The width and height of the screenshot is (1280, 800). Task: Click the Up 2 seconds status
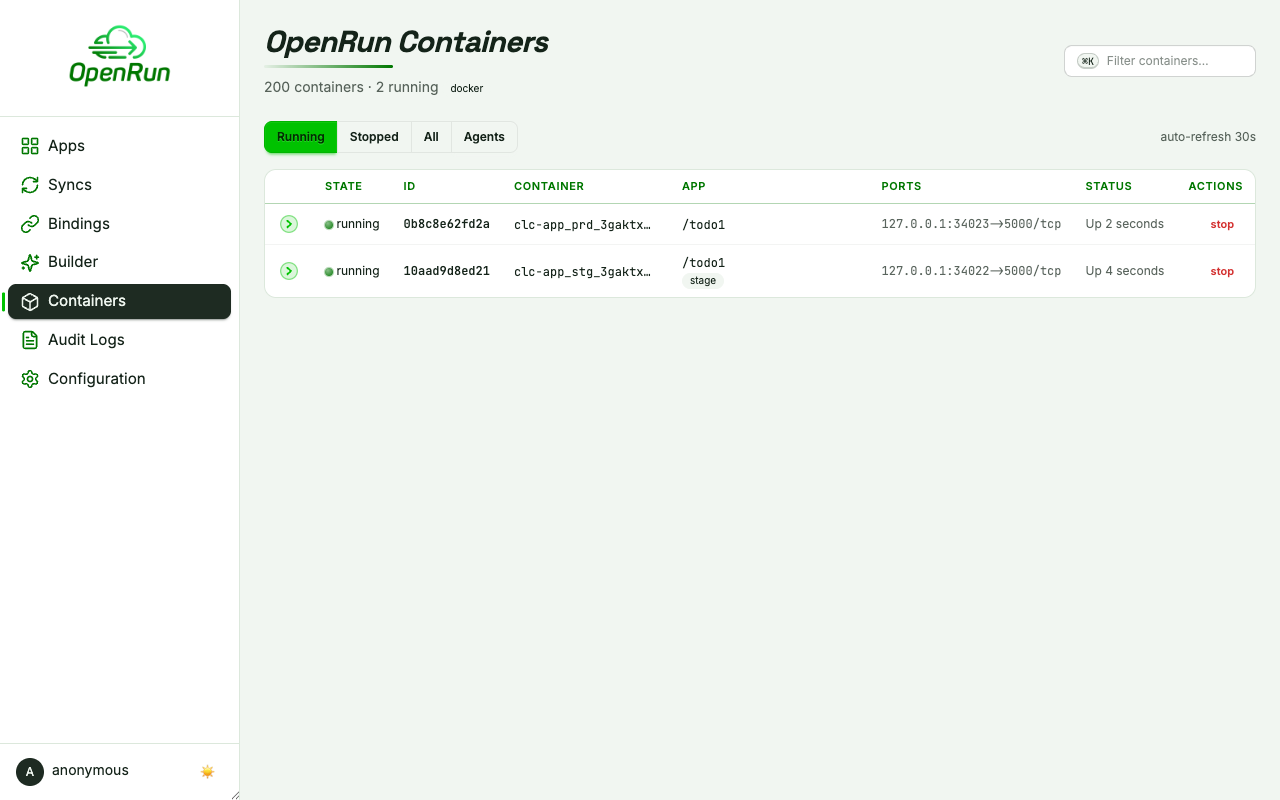[x=1124, y=224]
